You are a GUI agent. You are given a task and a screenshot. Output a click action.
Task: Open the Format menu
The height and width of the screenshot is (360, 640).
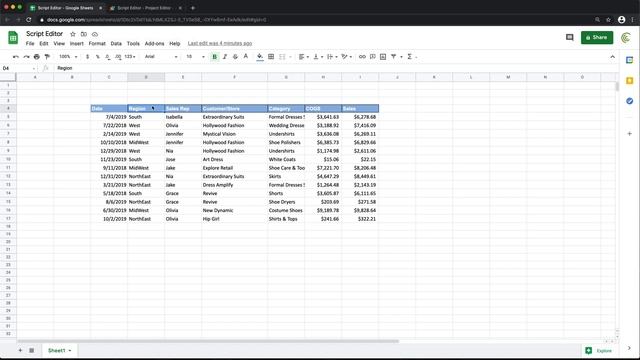pos(97,43)
